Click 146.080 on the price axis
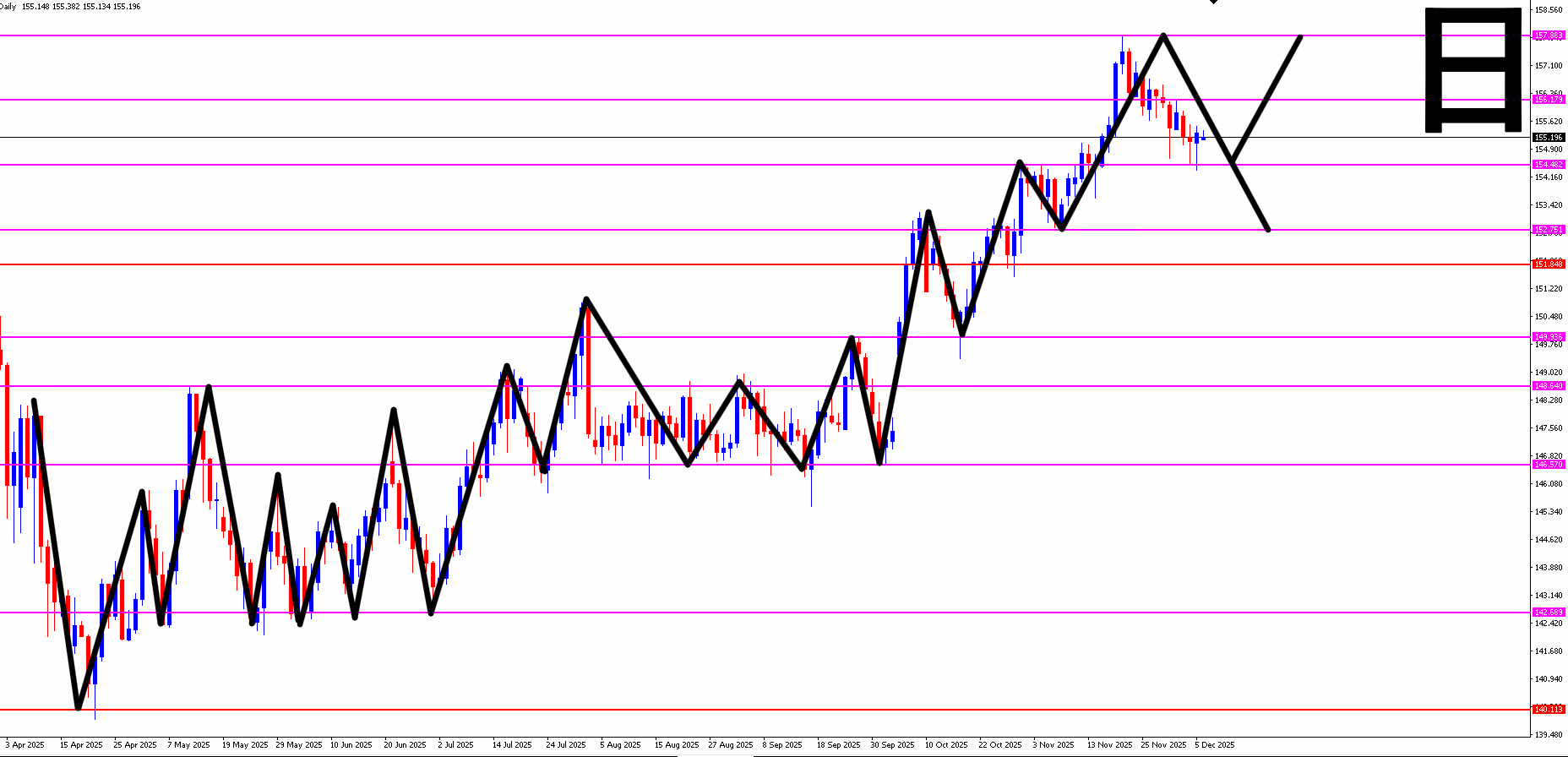 (1549, 484)
